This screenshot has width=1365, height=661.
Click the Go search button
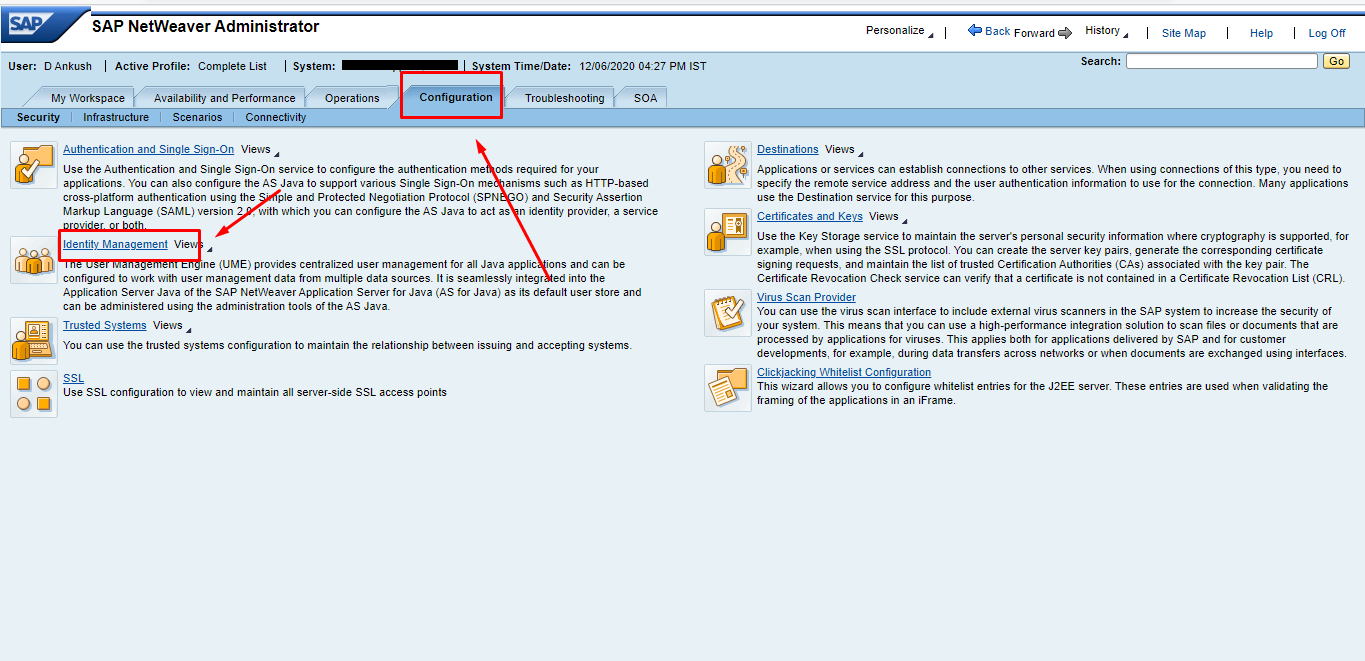(1336, 61)
